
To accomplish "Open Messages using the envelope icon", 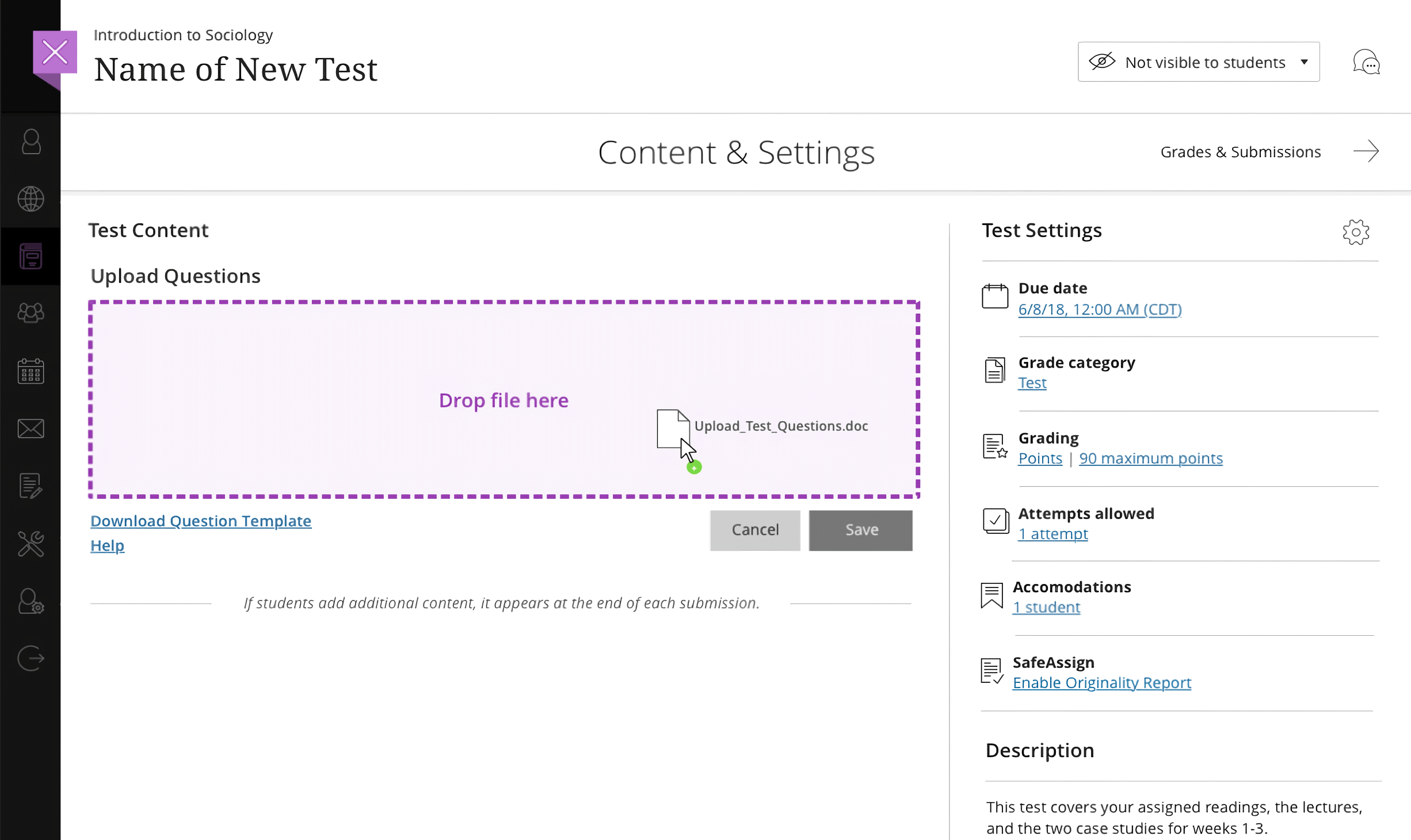I will (30, 428).
